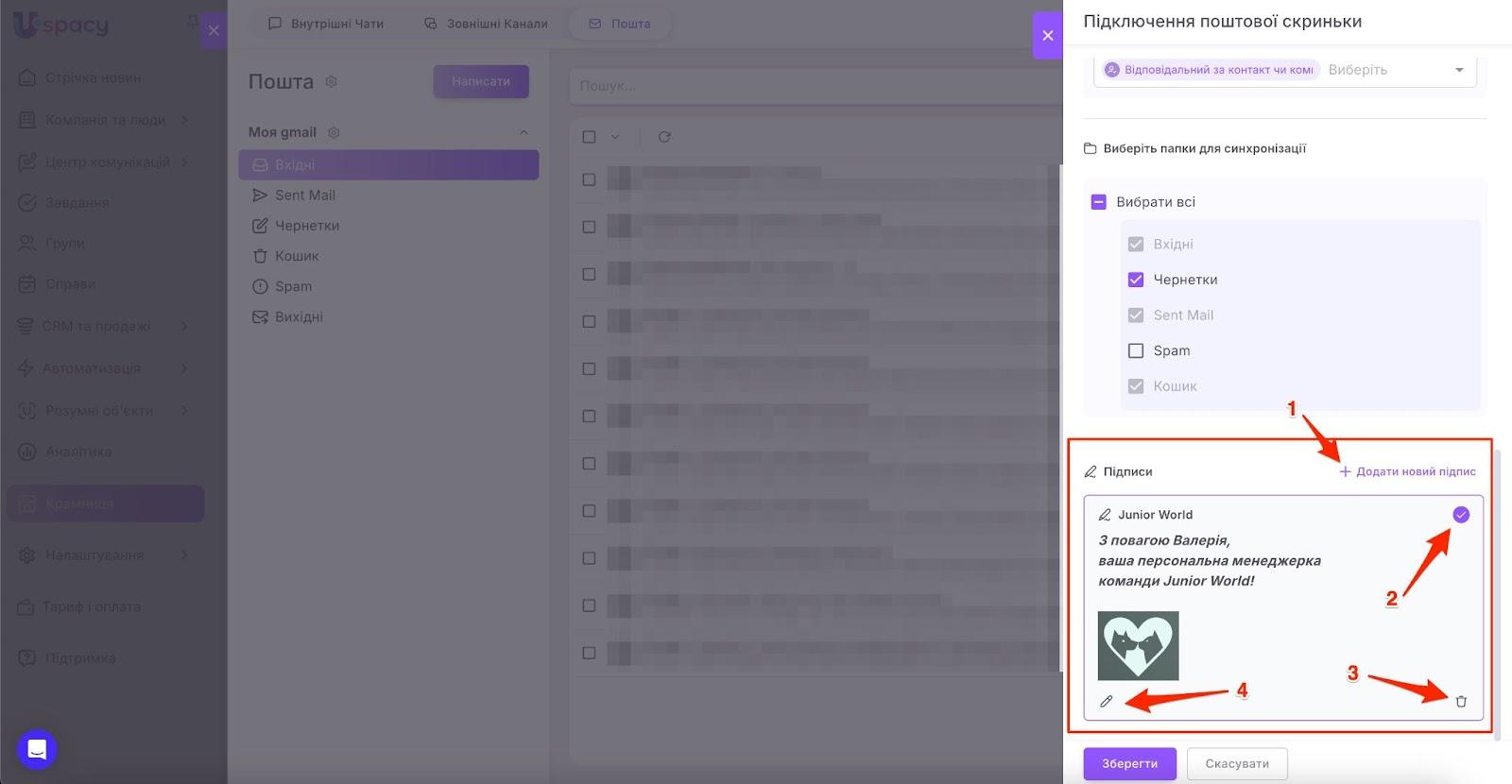Open the Відповідальний за контакт dropdown

(1285, 70)
